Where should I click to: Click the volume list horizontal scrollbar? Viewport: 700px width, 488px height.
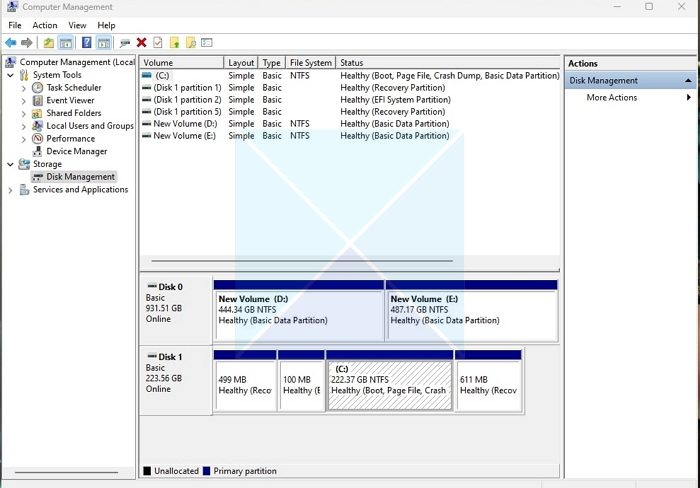coord(302,261)
